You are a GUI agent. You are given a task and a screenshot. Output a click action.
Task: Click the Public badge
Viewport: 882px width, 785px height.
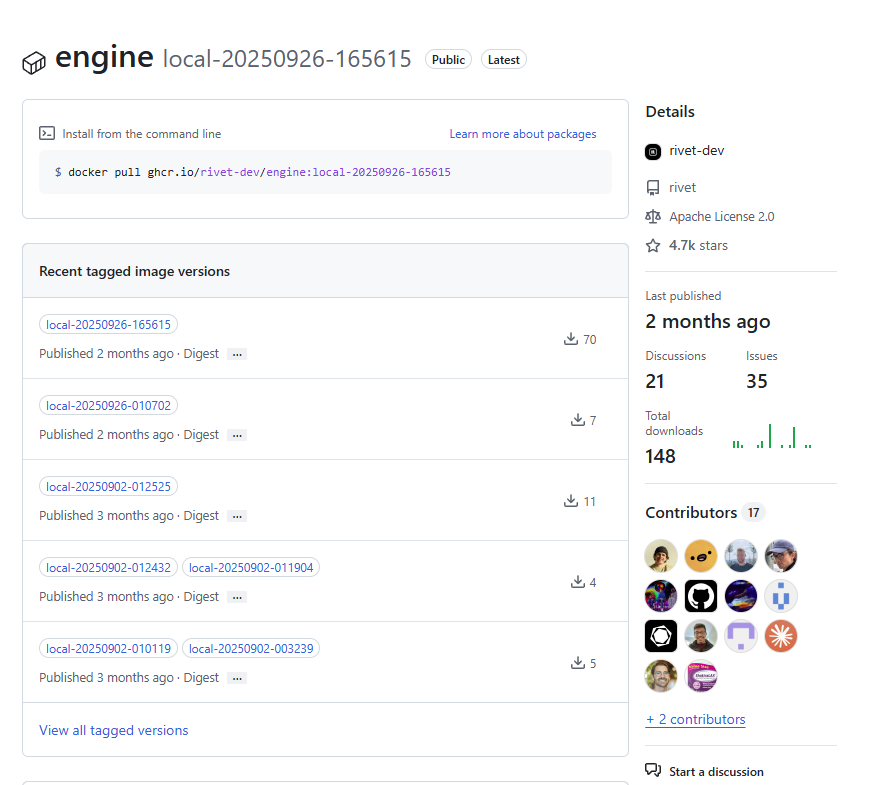tap(448, 60)
